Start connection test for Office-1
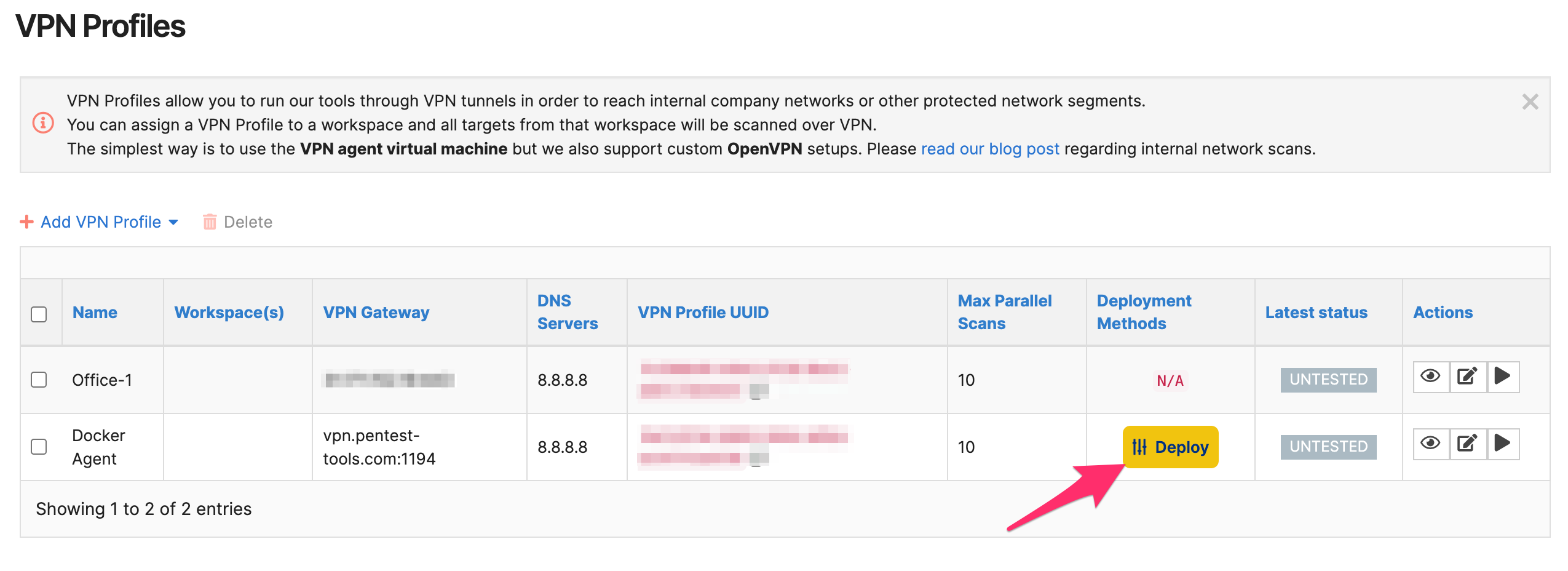 [x=1503, y=377]
